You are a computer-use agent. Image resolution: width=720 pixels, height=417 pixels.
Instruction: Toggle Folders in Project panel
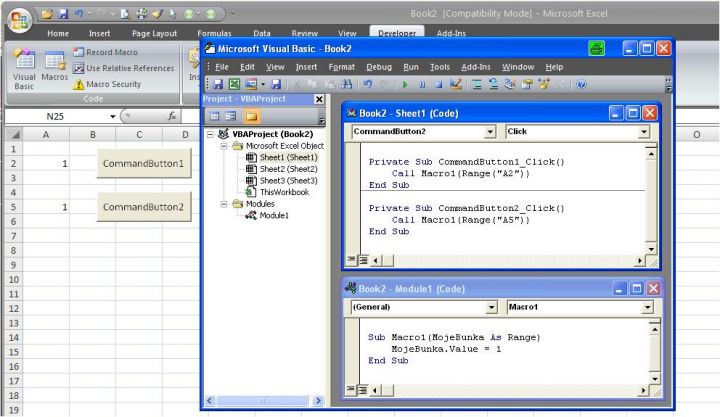tap(251, 116)
